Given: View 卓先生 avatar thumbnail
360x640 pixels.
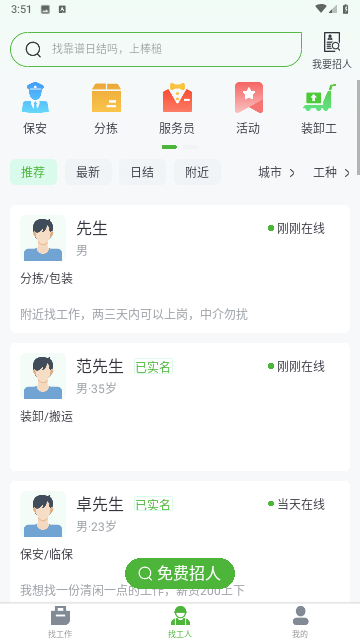Looking at the screenshot, I should pos(43,514).
